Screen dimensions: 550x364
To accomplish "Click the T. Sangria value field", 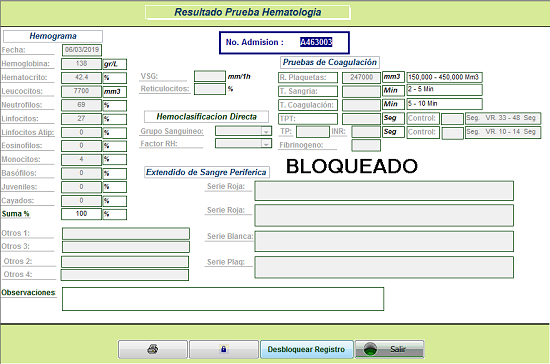I will [x=361, y=91].
